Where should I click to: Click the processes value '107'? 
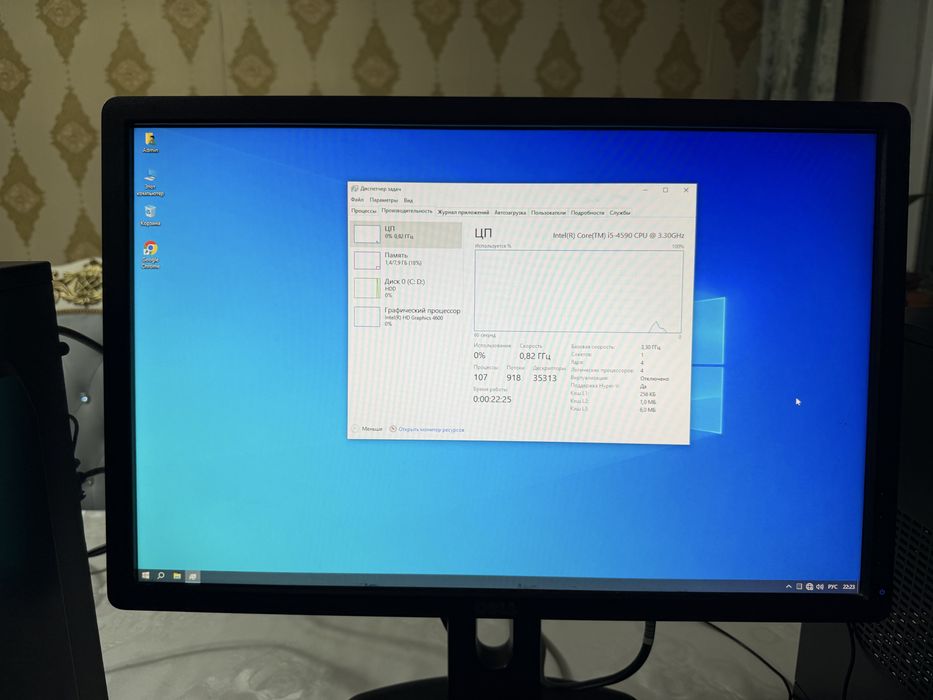tap(481, 377)
